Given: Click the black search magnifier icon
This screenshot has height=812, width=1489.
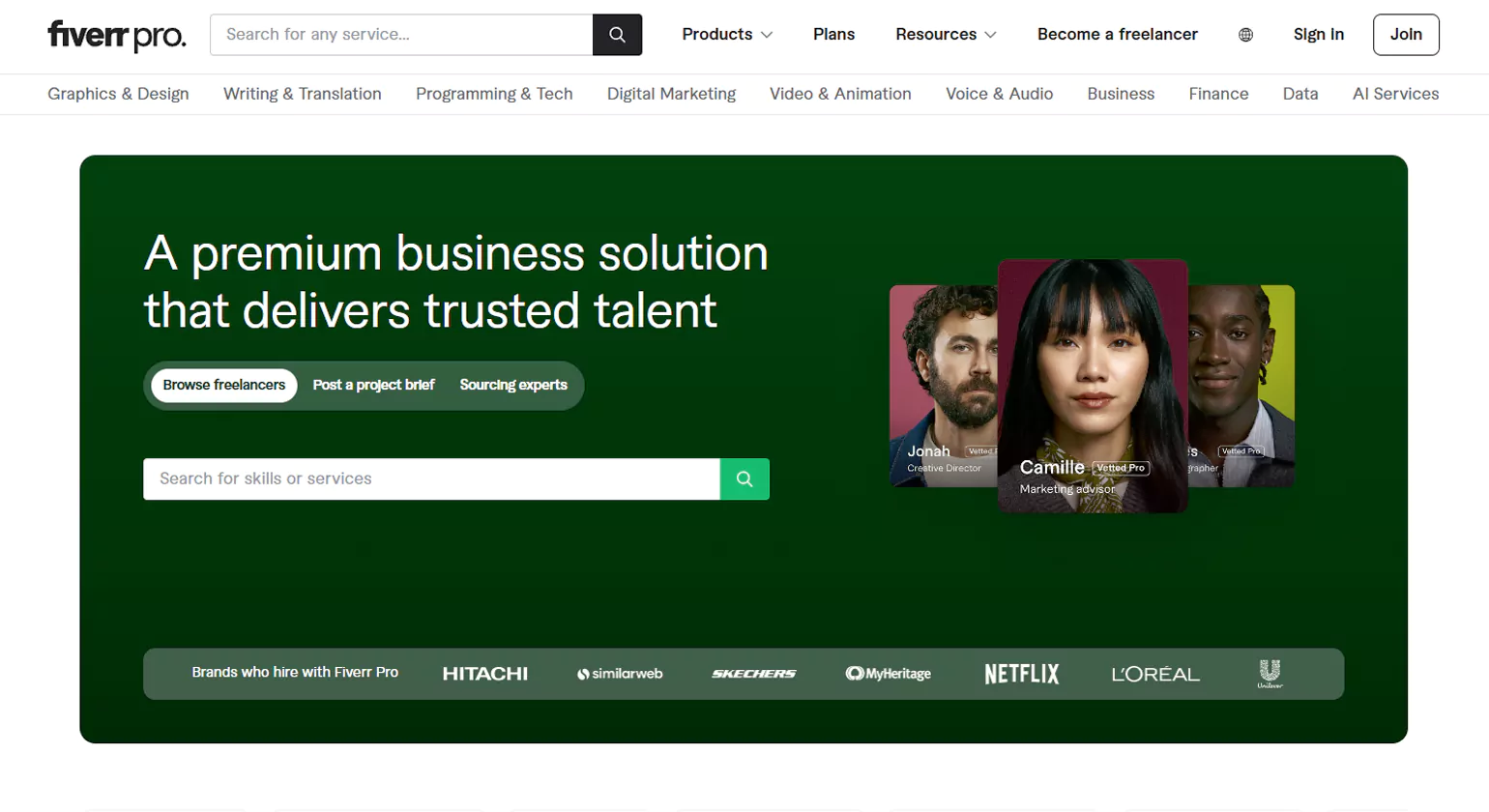Looking at the screenshot, I should (618, 35).
